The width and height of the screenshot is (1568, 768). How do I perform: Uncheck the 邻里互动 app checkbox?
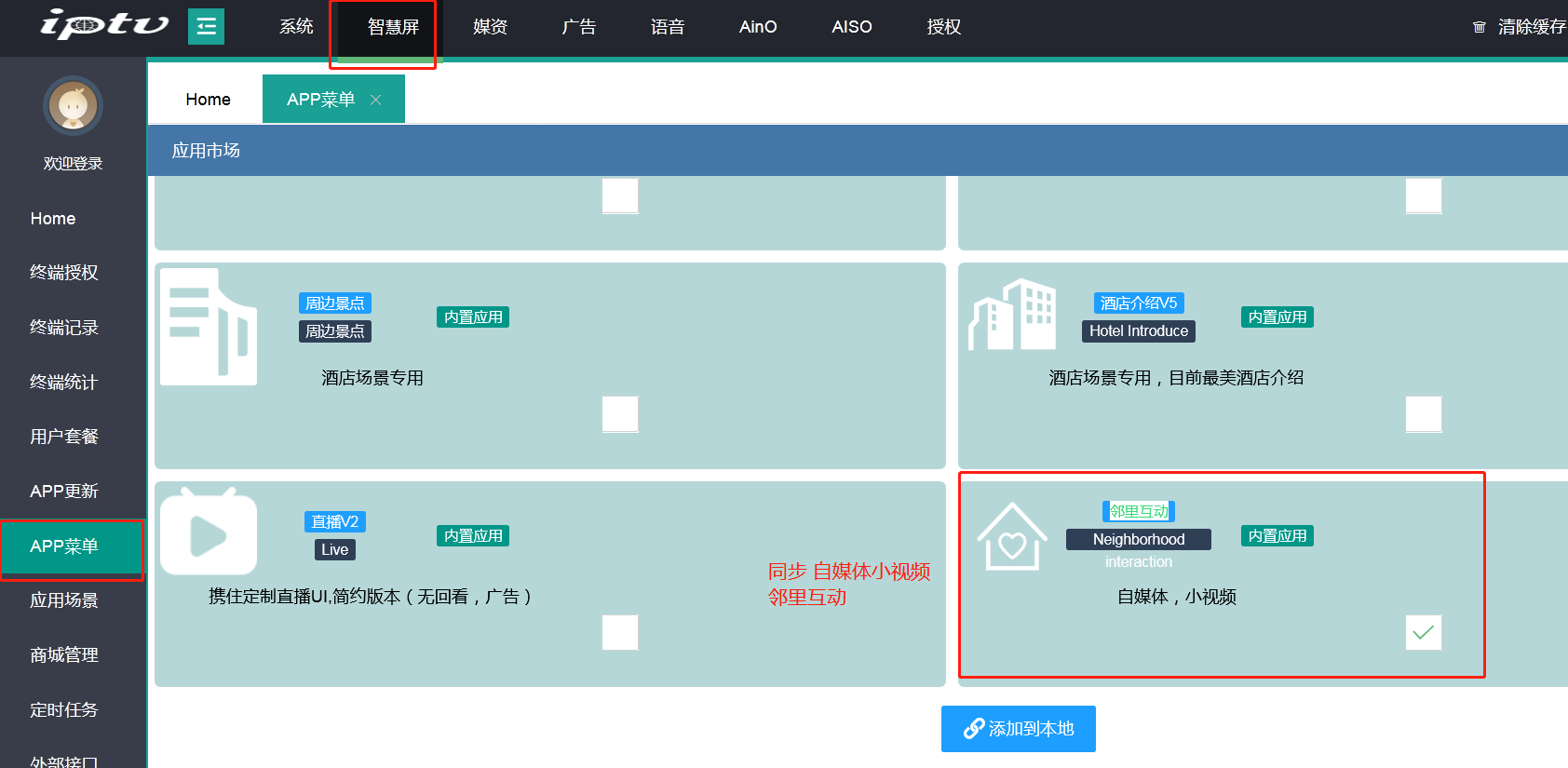[1423, 633]
